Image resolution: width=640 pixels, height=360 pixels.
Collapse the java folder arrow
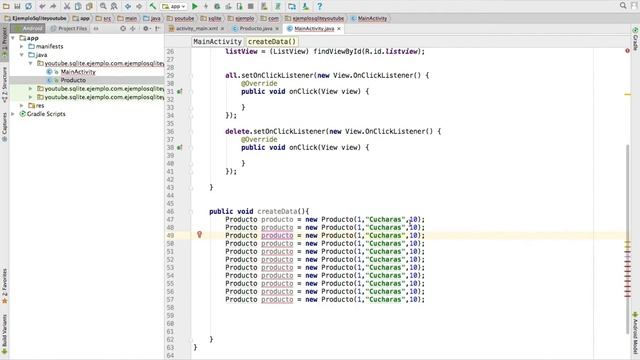[22, 55]
